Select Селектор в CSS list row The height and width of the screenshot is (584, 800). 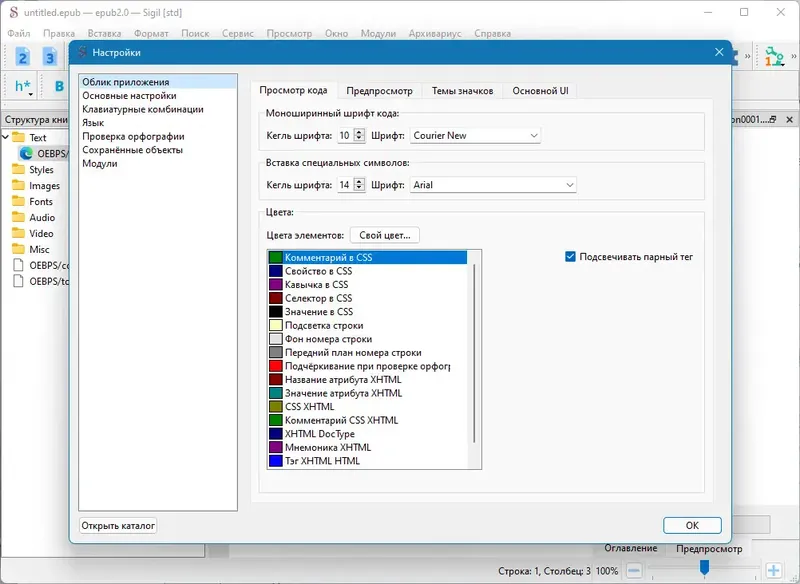pyautogui.click(x=367, y=298)
